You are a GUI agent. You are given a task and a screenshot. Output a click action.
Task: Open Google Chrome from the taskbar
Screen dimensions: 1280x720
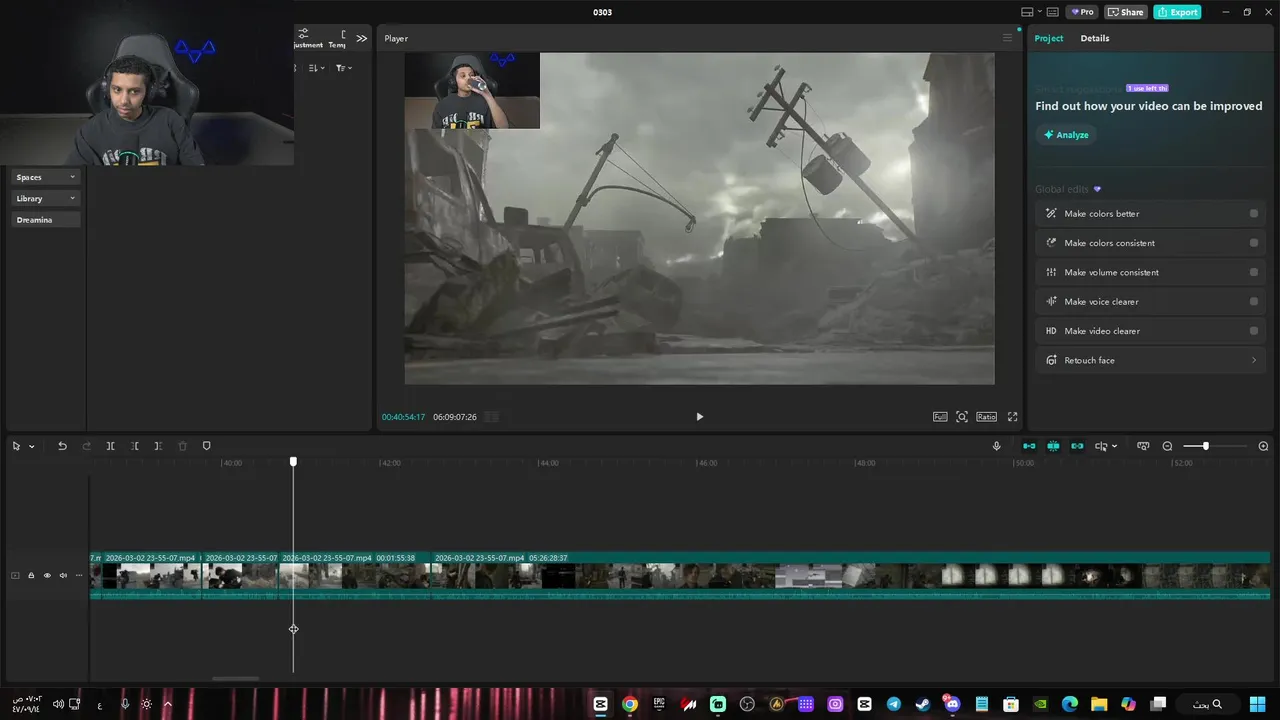point(629,704)
